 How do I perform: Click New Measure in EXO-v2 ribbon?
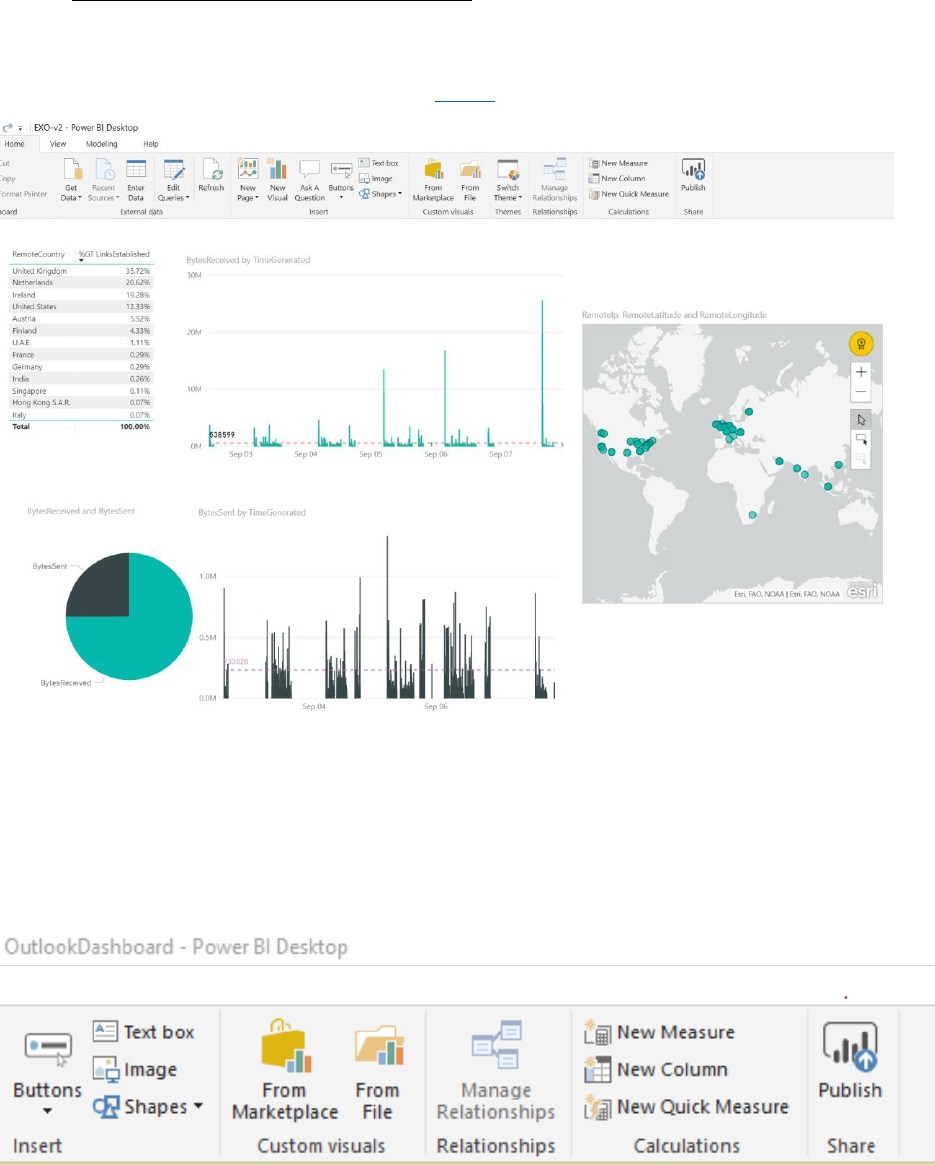pos(618,163)
